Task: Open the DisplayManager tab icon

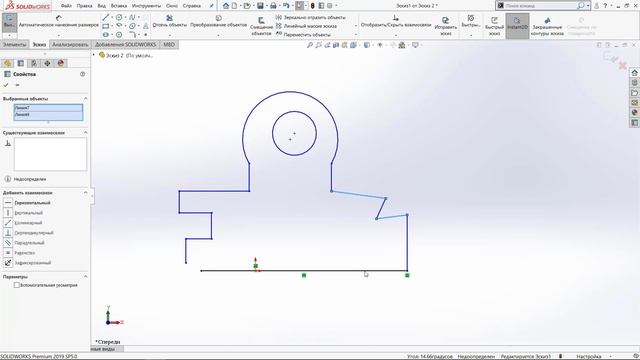Action: point(61,63)
